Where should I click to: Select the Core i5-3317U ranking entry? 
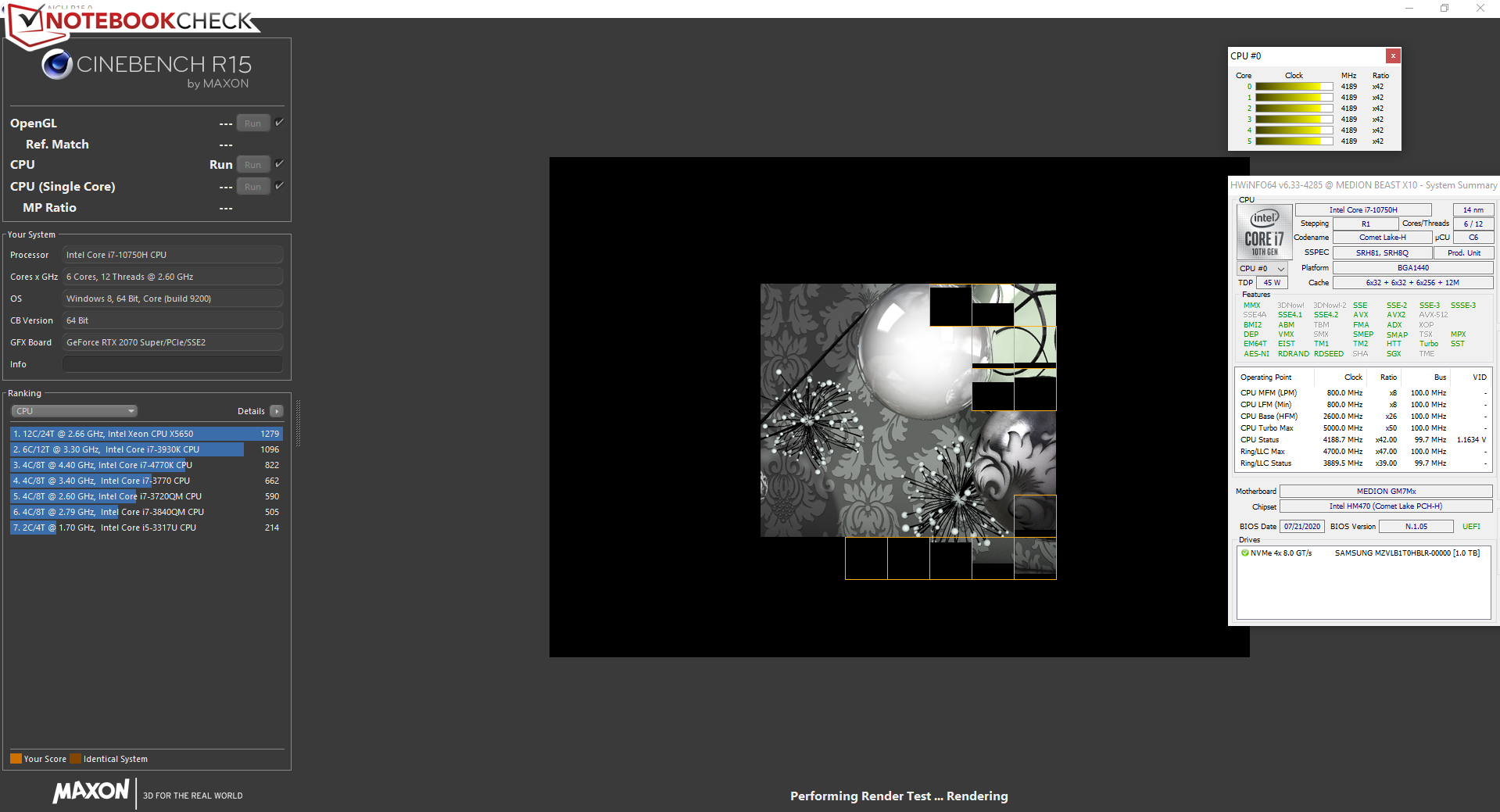(146, 528)
